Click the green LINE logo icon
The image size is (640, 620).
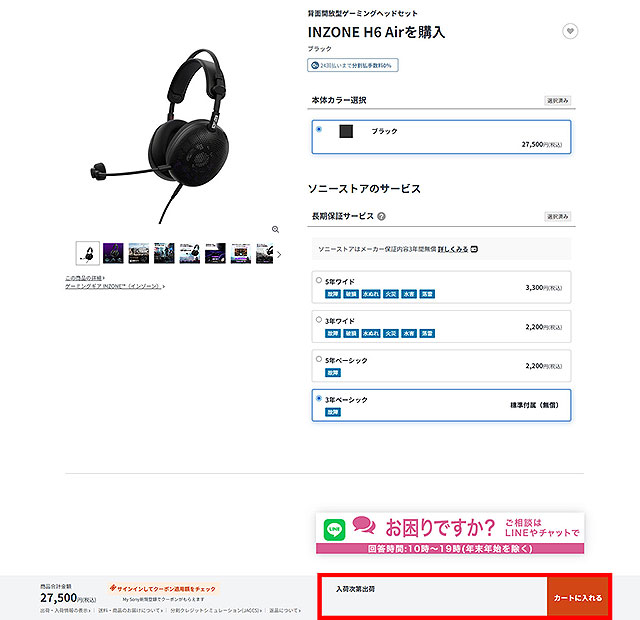pos(334,529)
